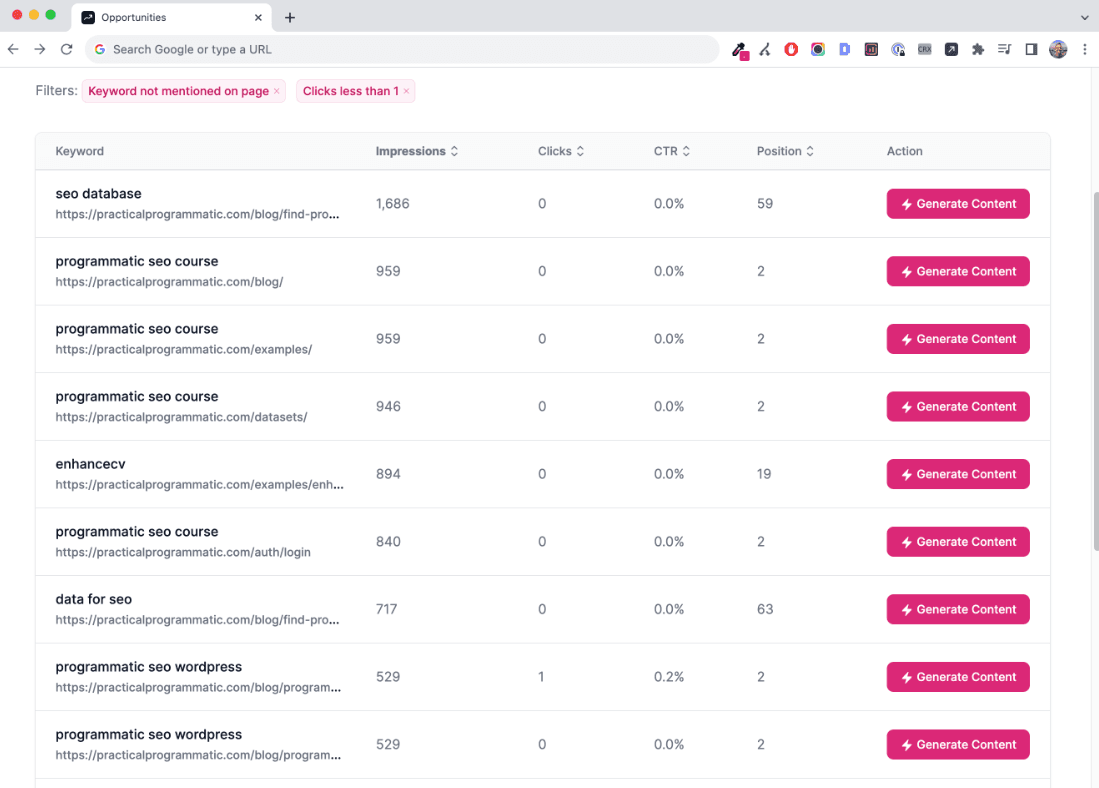This screenshot has width=1099, height=788.
Task: Click the 'data for seo' keyword text
Action: tap(93, 599)
